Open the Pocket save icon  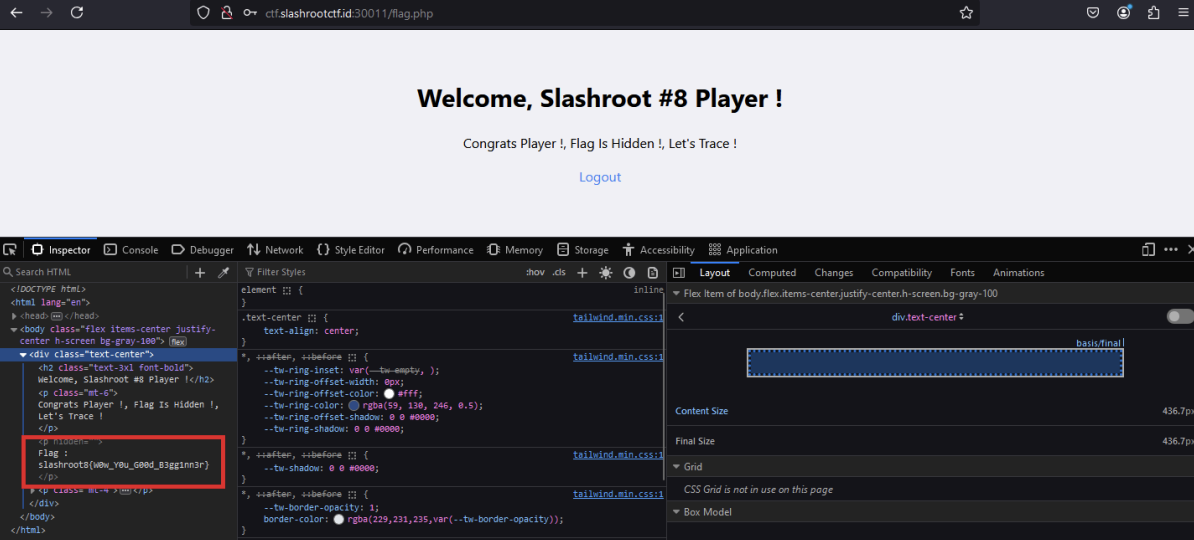point(1093,13)
